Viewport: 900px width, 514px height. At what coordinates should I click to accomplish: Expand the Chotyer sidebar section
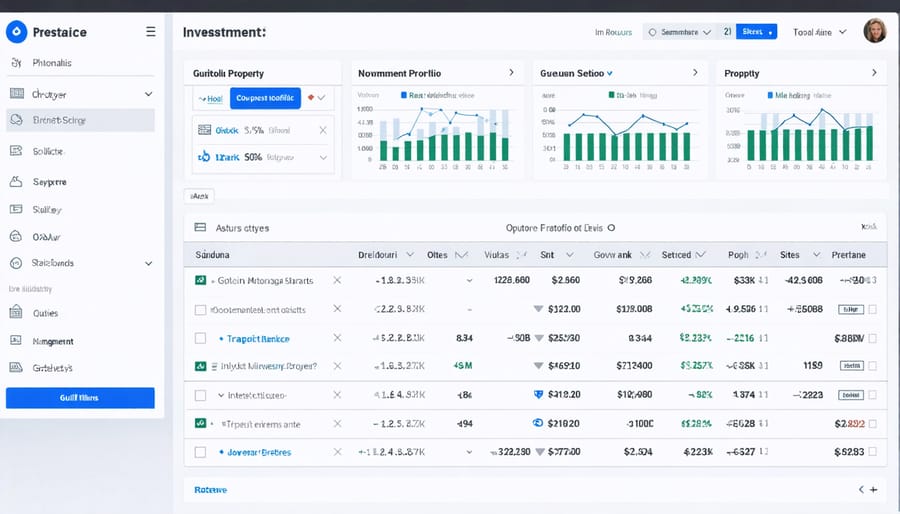149,94
